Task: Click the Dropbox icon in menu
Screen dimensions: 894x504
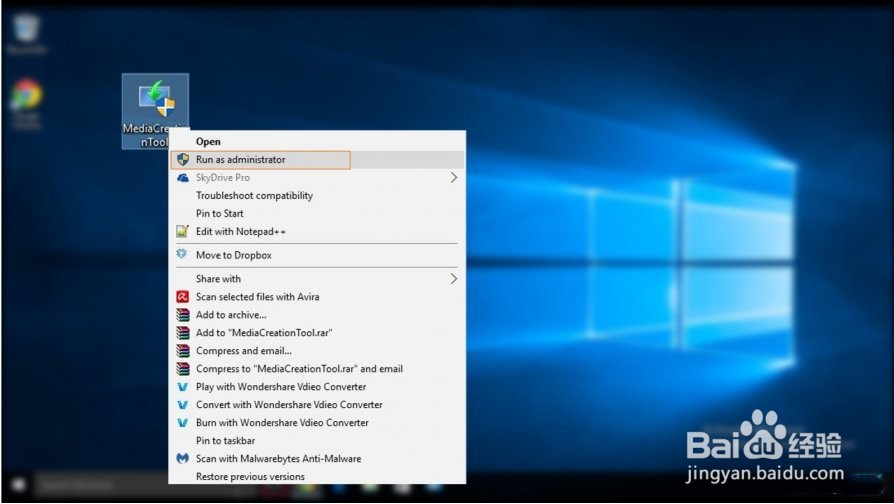Action: coord(182,254)
